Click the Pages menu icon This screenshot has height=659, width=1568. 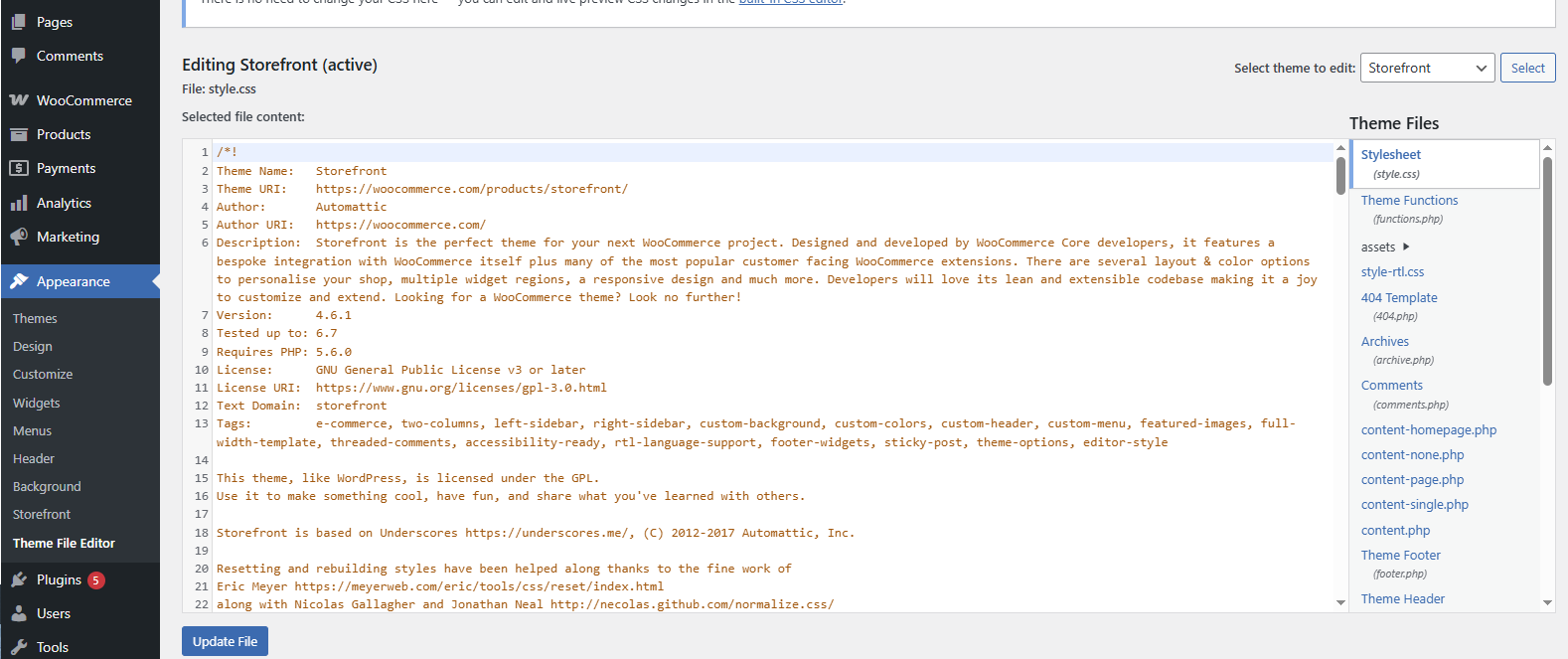(19, 22)
